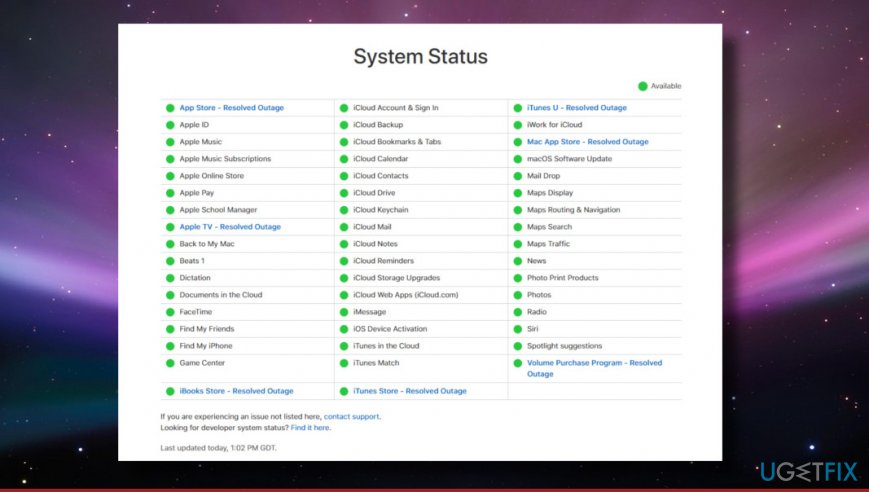This screenshot has height=492, width=869.
Task: Click green status dot beside Apple Music
Action: coord(170,142)
